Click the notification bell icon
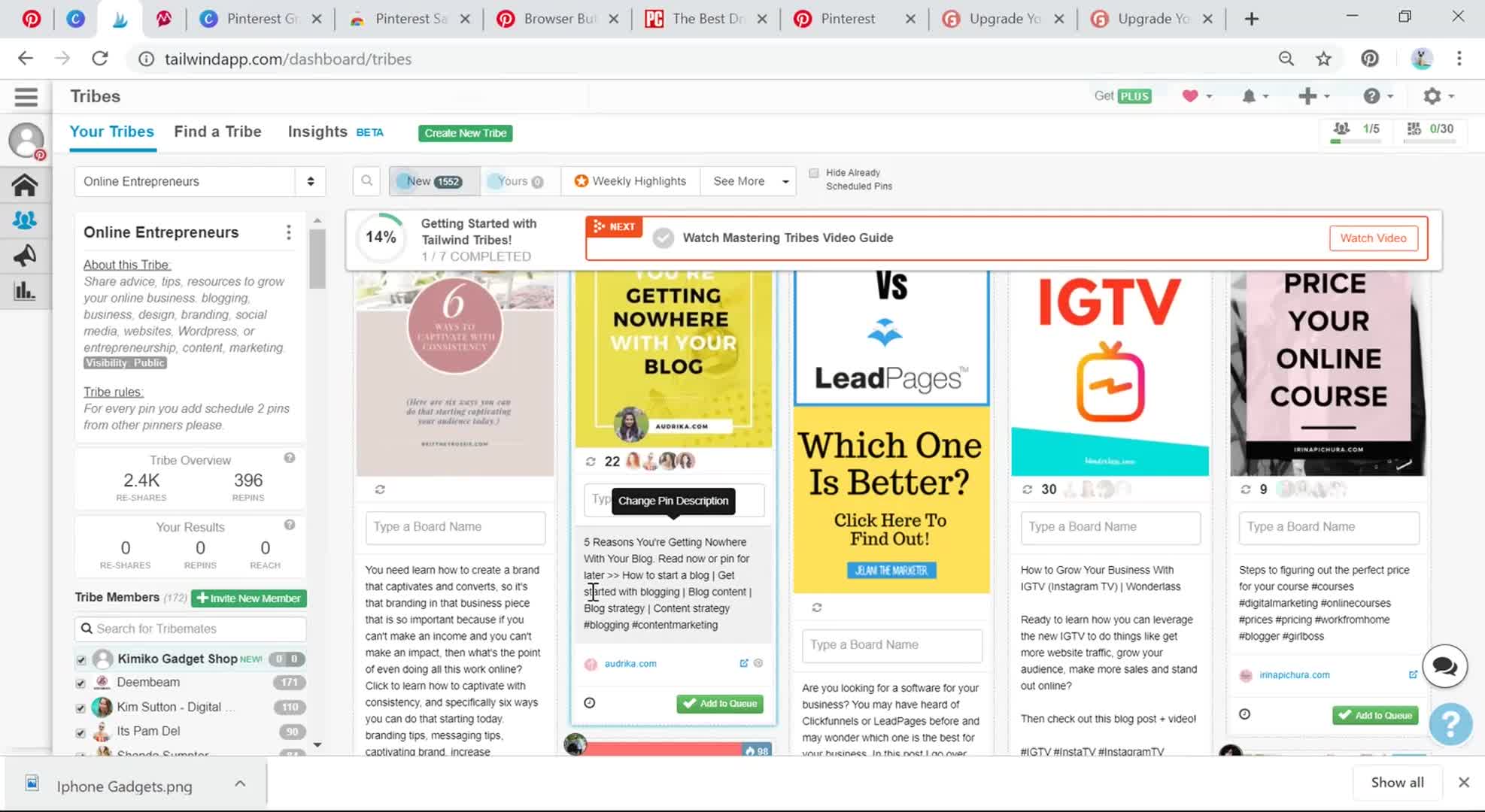This screenshot has height=812, width=1485. click(1249, 96)
